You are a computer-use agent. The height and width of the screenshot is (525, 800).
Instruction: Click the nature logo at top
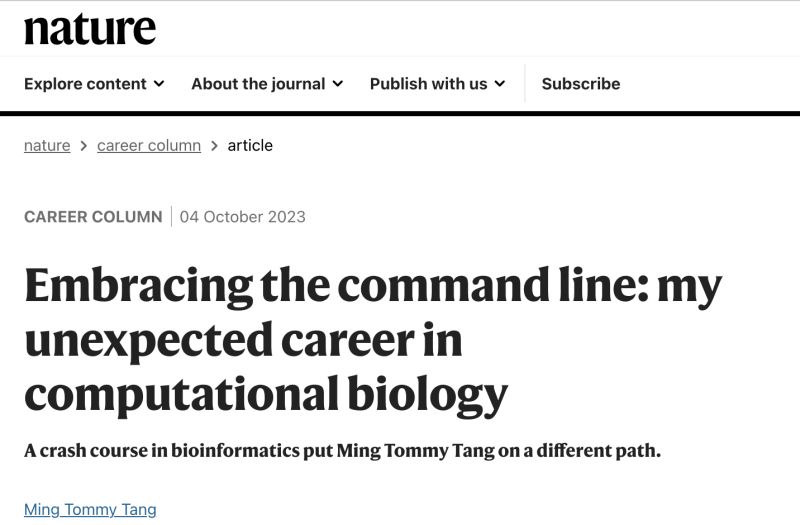point(90,29)
